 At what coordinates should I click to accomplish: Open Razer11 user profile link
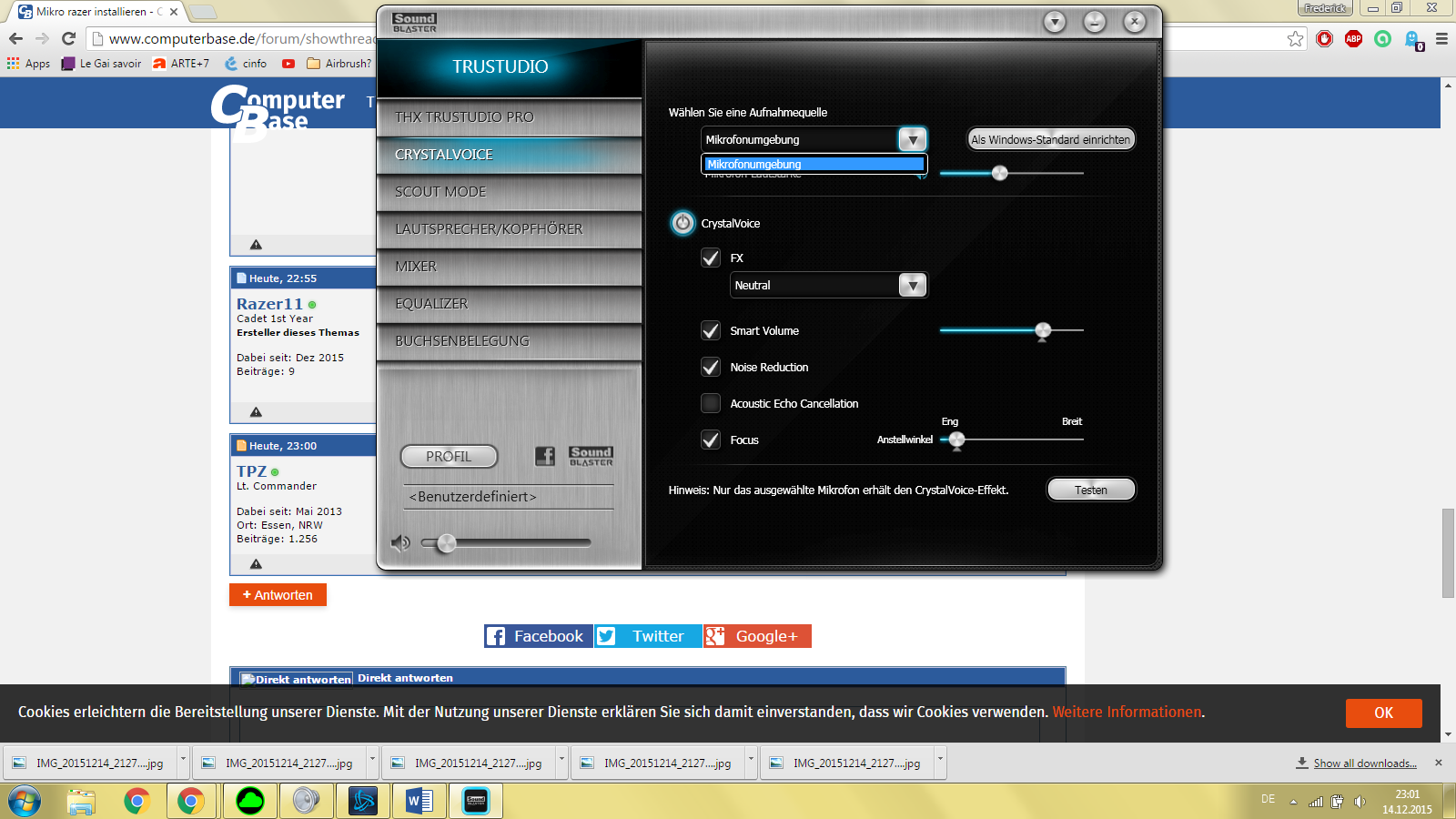click(269, 304)
